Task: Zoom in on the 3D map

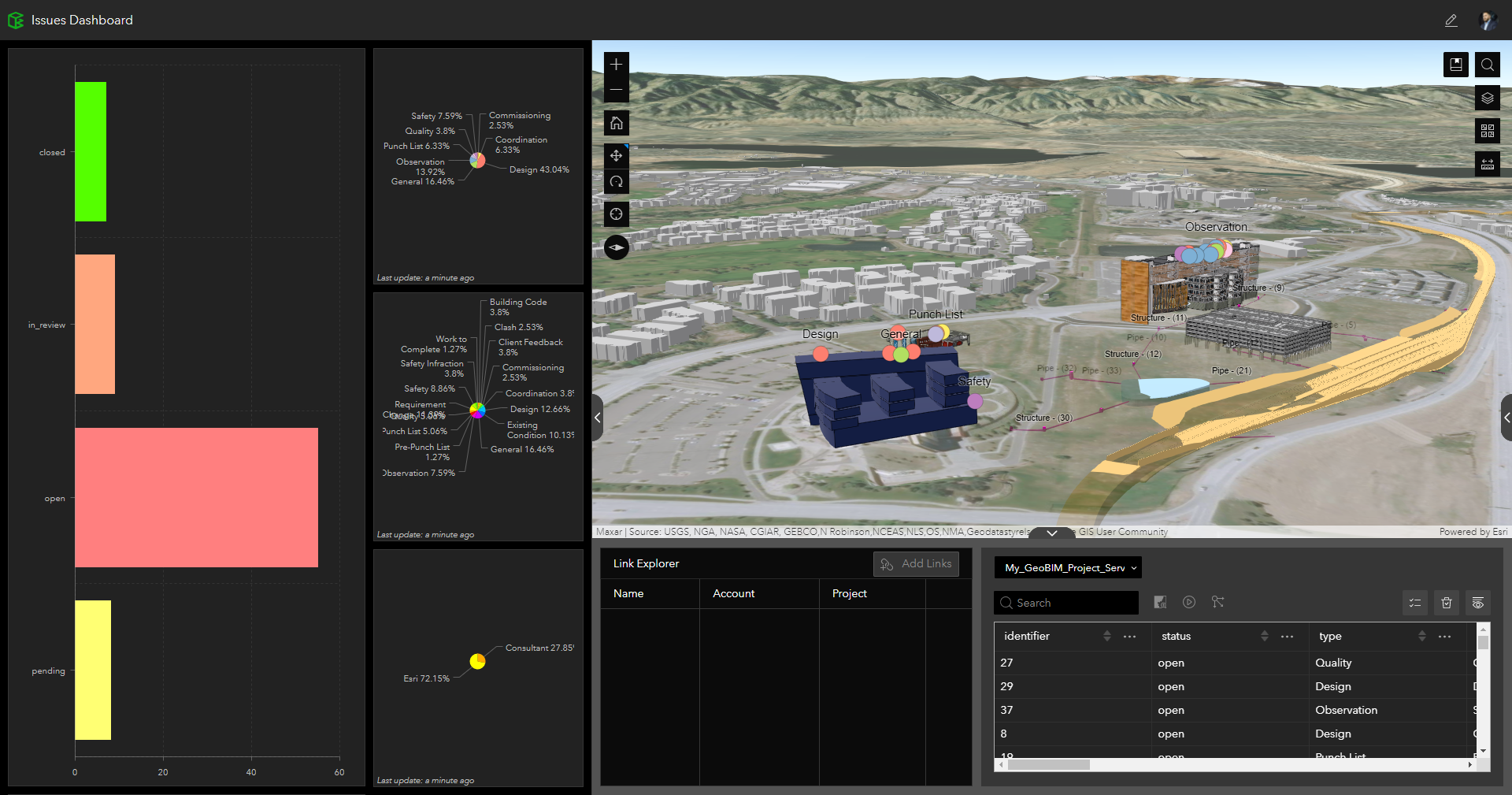Action: click(x=617, y=65)
